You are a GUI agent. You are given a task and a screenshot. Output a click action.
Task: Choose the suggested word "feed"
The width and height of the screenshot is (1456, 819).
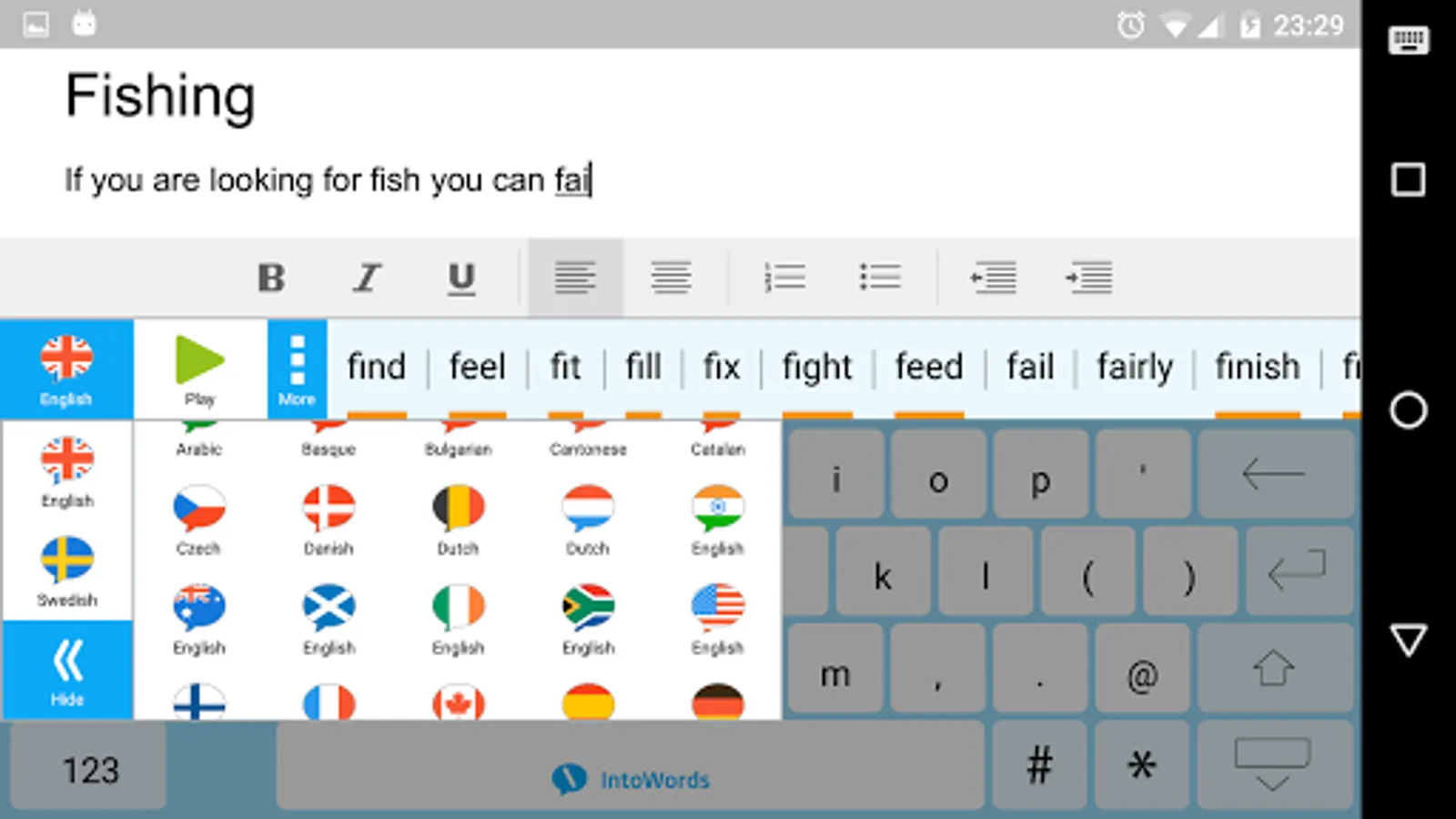point(929,368)
